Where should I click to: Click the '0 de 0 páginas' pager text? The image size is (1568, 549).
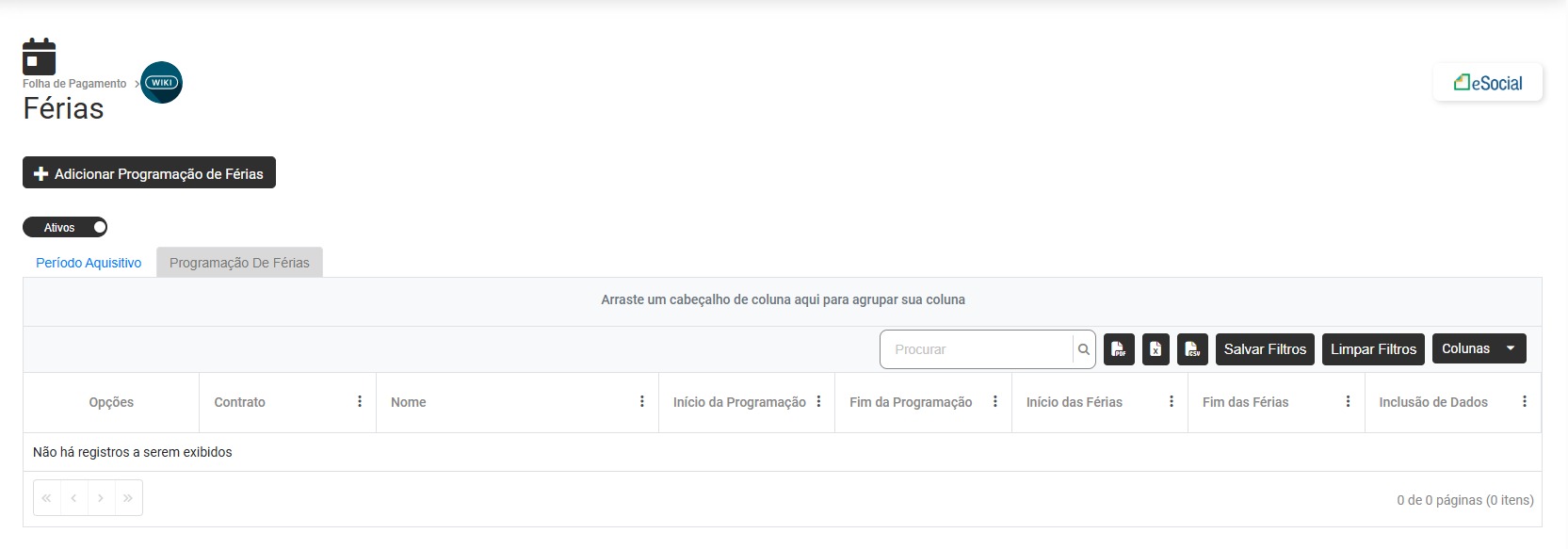(x=1465, y=500)
